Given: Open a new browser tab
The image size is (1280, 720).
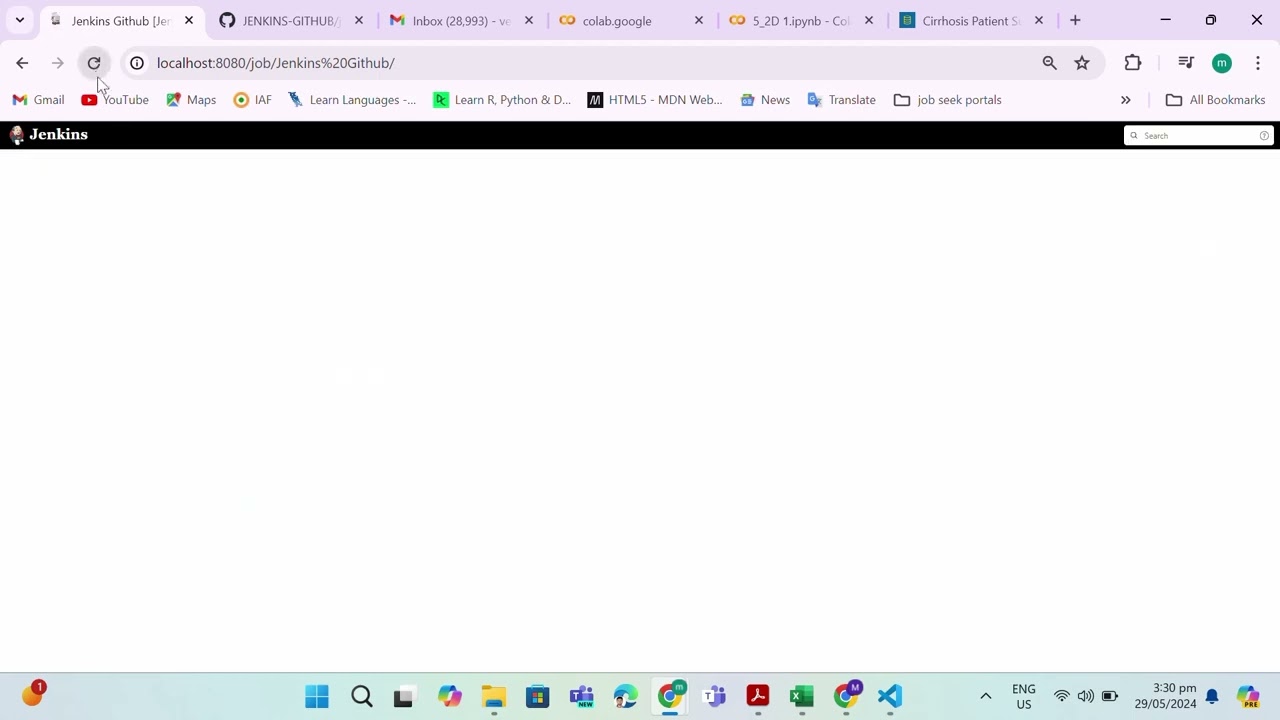Looking at the screenshot, I should (x=1075, y=20).
